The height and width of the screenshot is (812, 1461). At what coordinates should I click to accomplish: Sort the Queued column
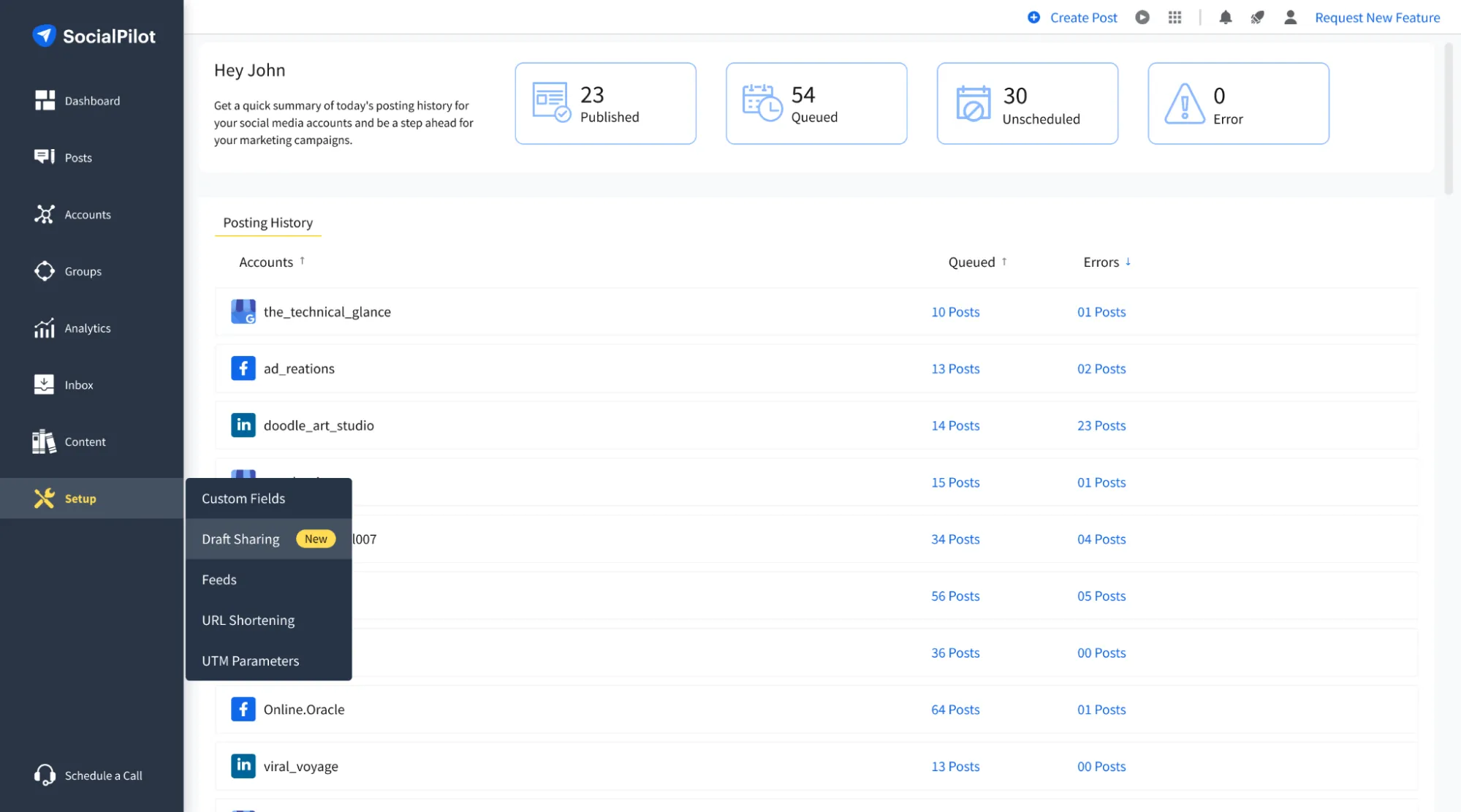1004,262
